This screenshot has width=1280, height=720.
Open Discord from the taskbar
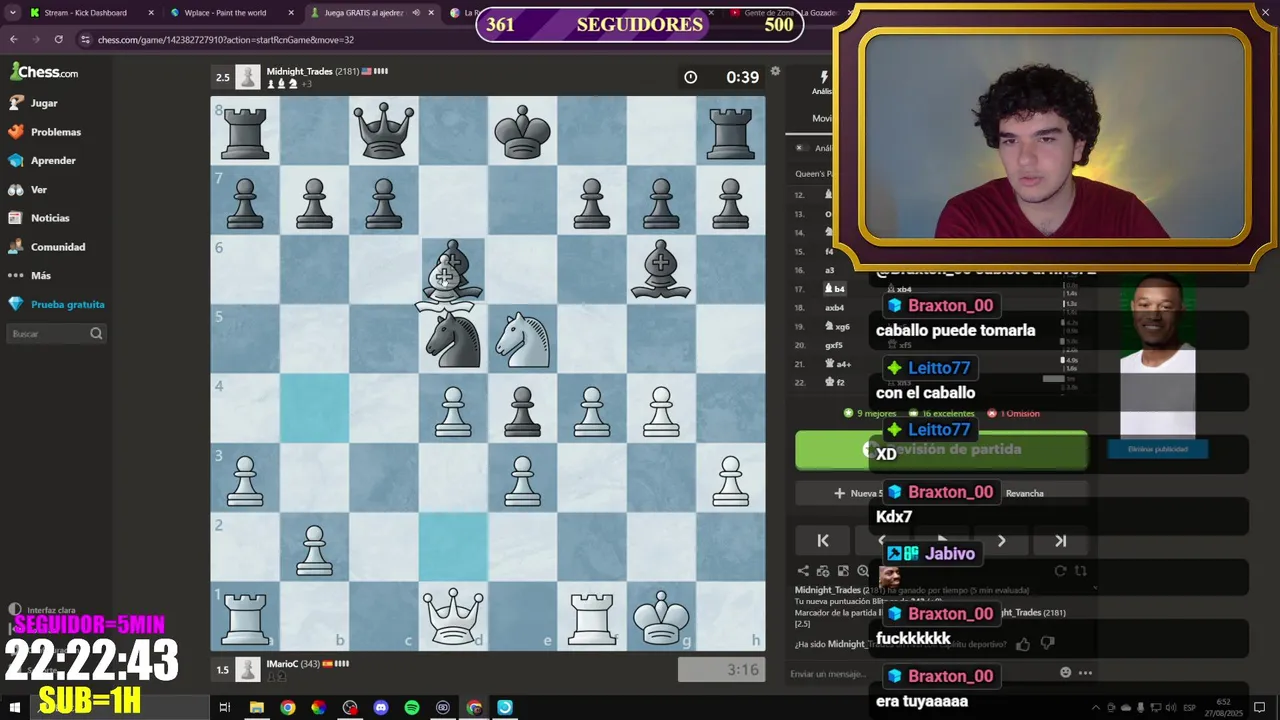[x=380, y=707]
